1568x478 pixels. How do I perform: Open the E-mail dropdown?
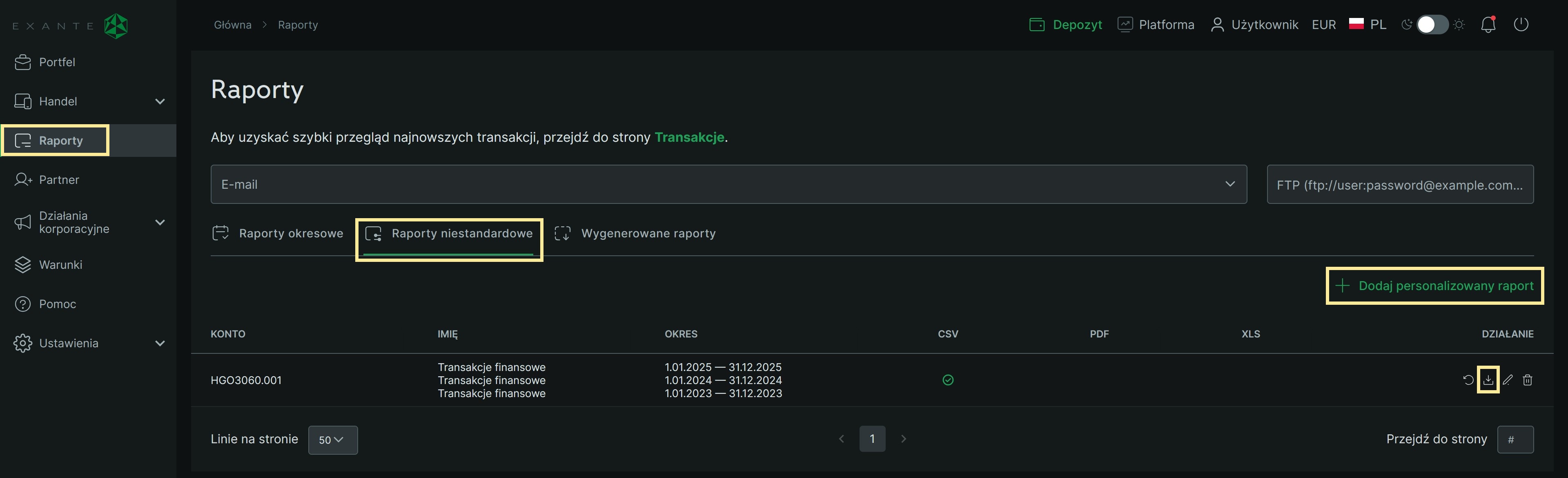click(x=728, y=184)
